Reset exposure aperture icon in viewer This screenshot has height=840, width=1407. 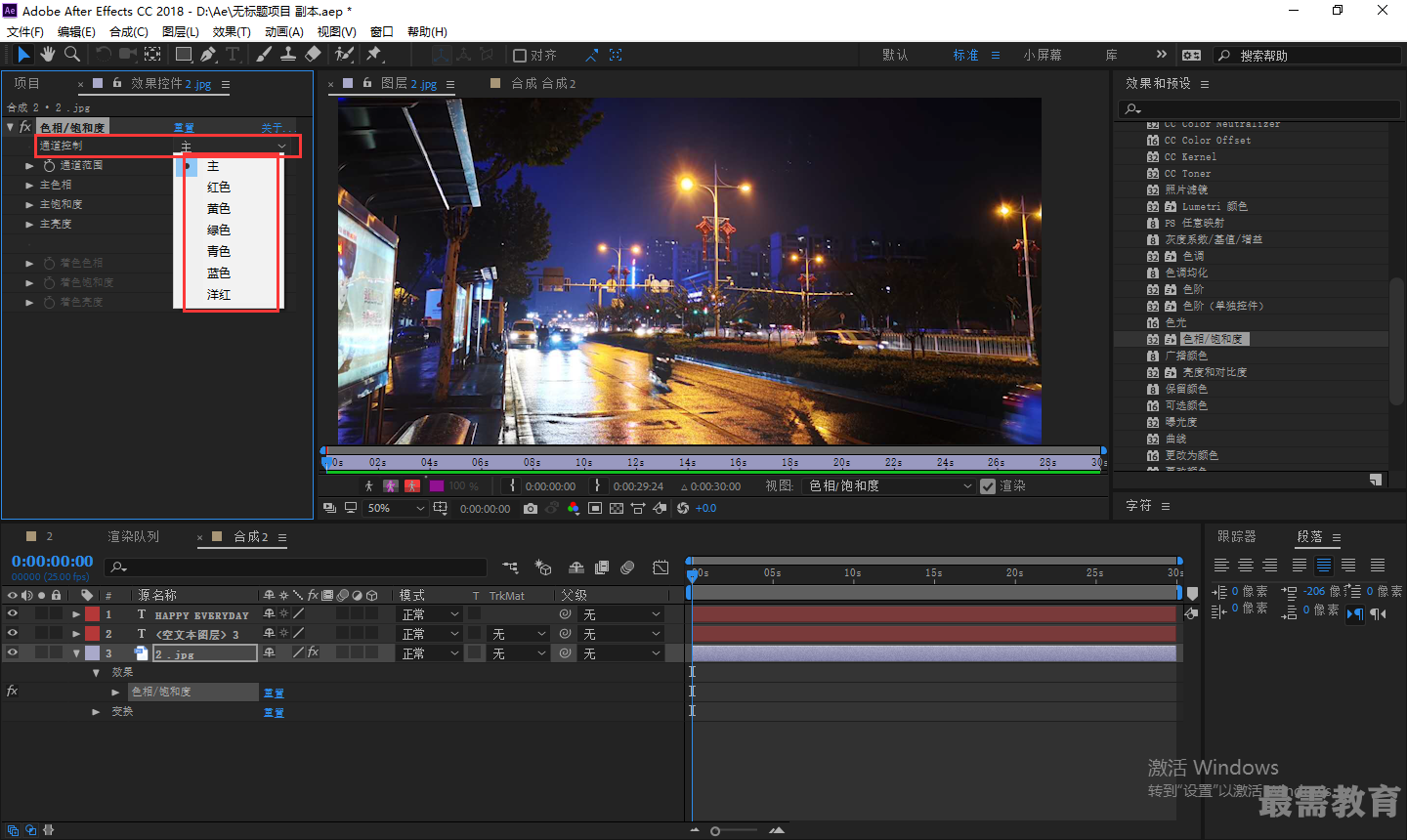[683, 509]
